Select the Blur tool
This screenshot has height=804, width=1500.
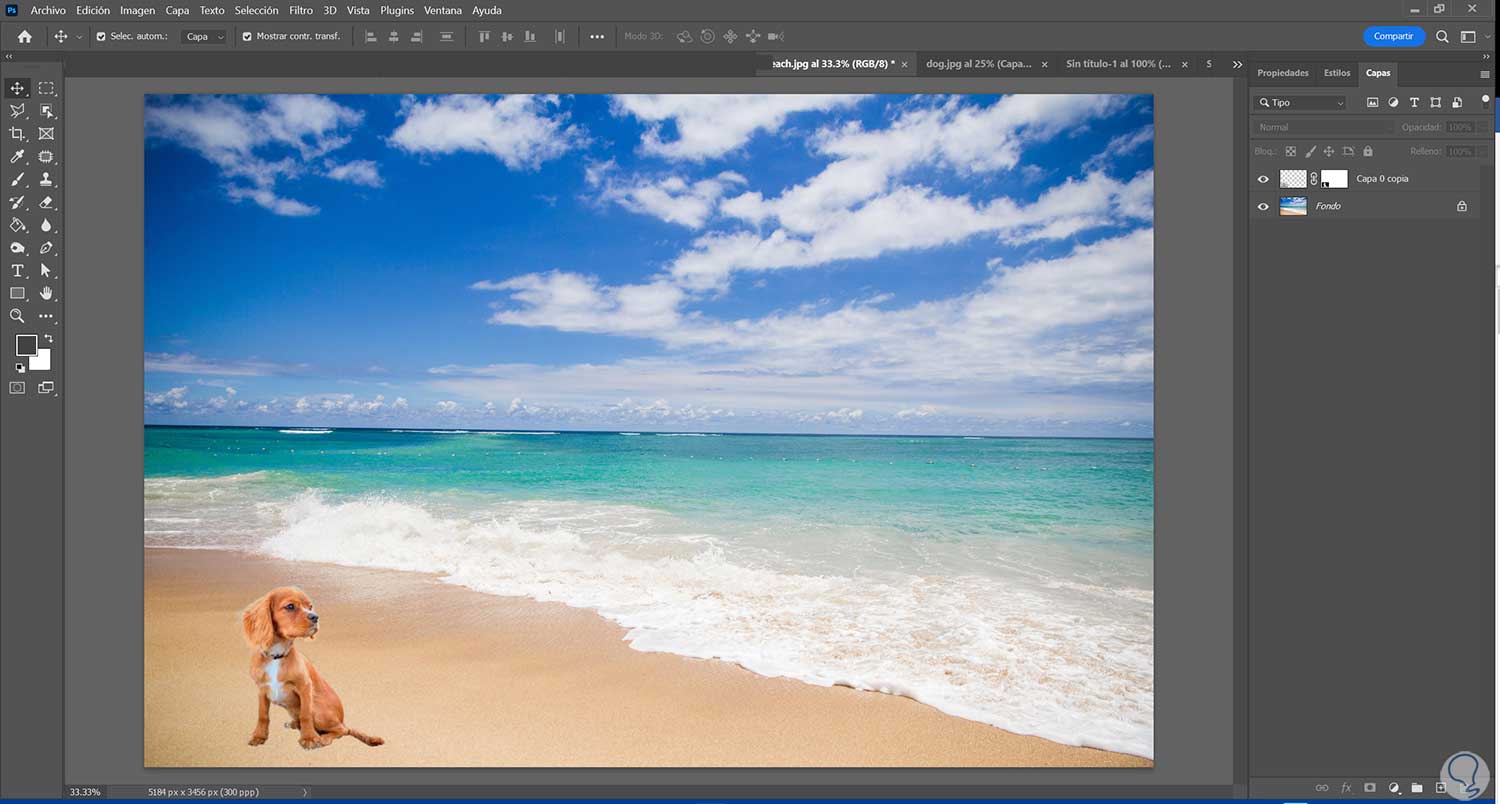[x=46, y=225]
